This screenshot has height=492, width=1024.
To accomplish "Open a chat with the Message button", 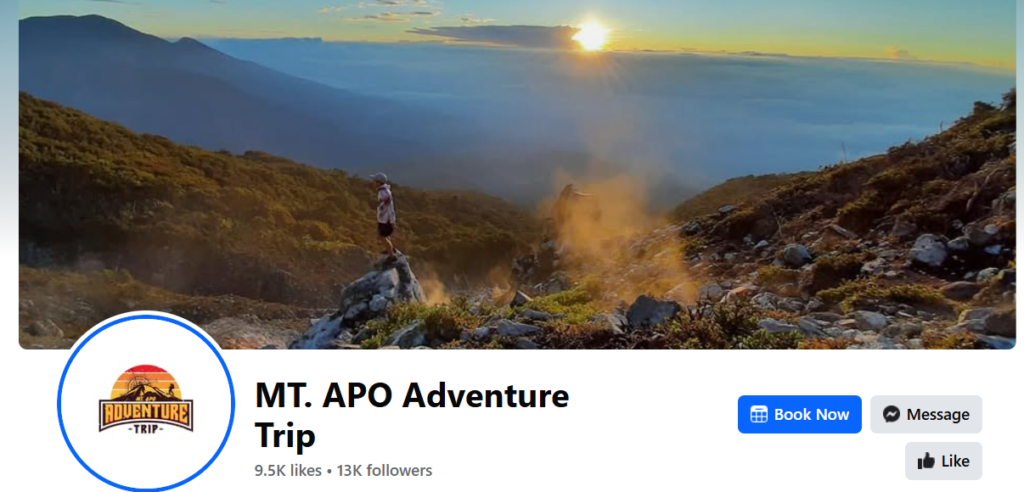I will click(925, 414).
